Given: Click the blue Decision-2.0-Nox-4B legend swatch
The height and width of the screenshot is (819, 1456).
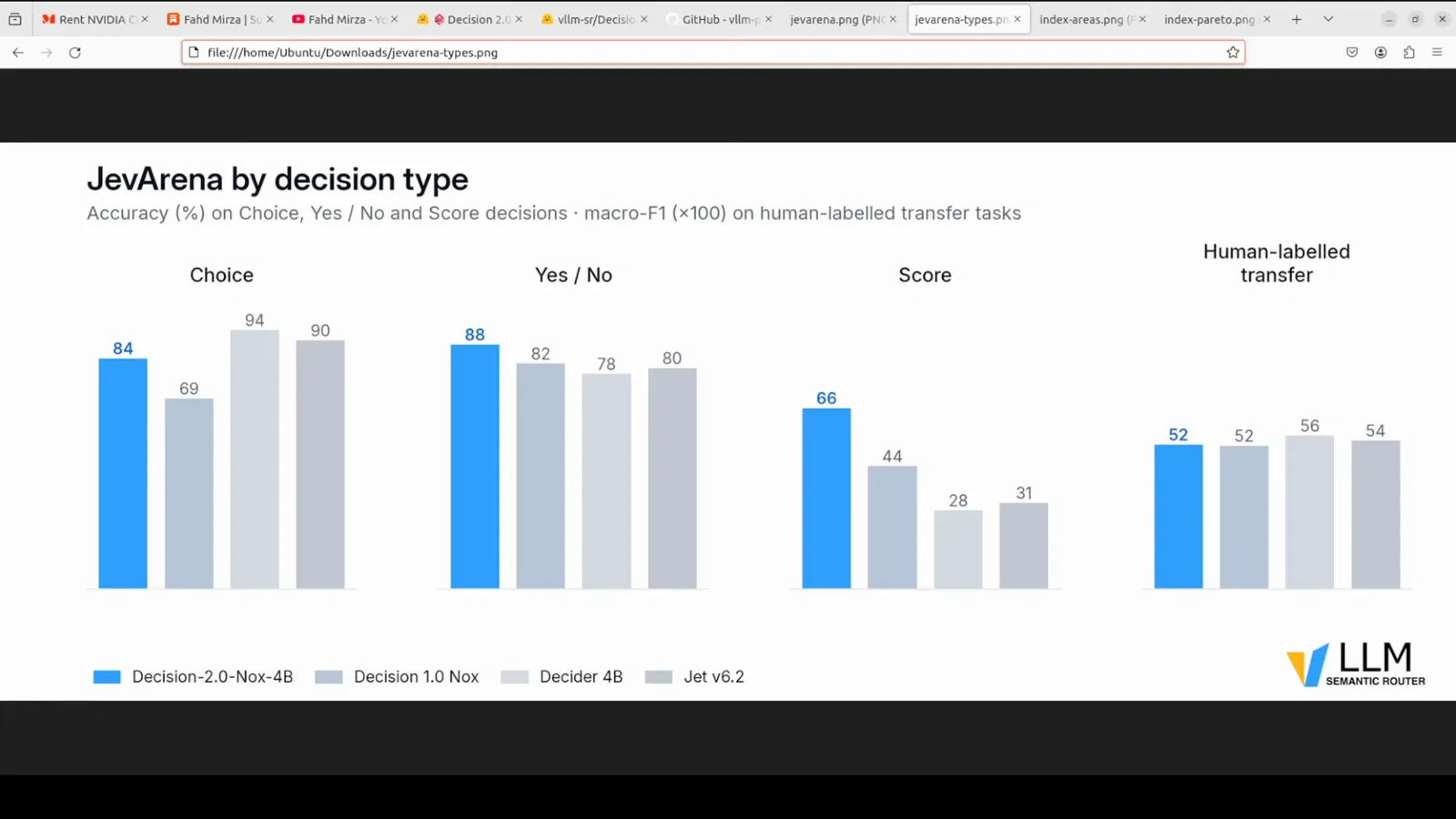Looking at the screenshot, I should click(106, 677).
